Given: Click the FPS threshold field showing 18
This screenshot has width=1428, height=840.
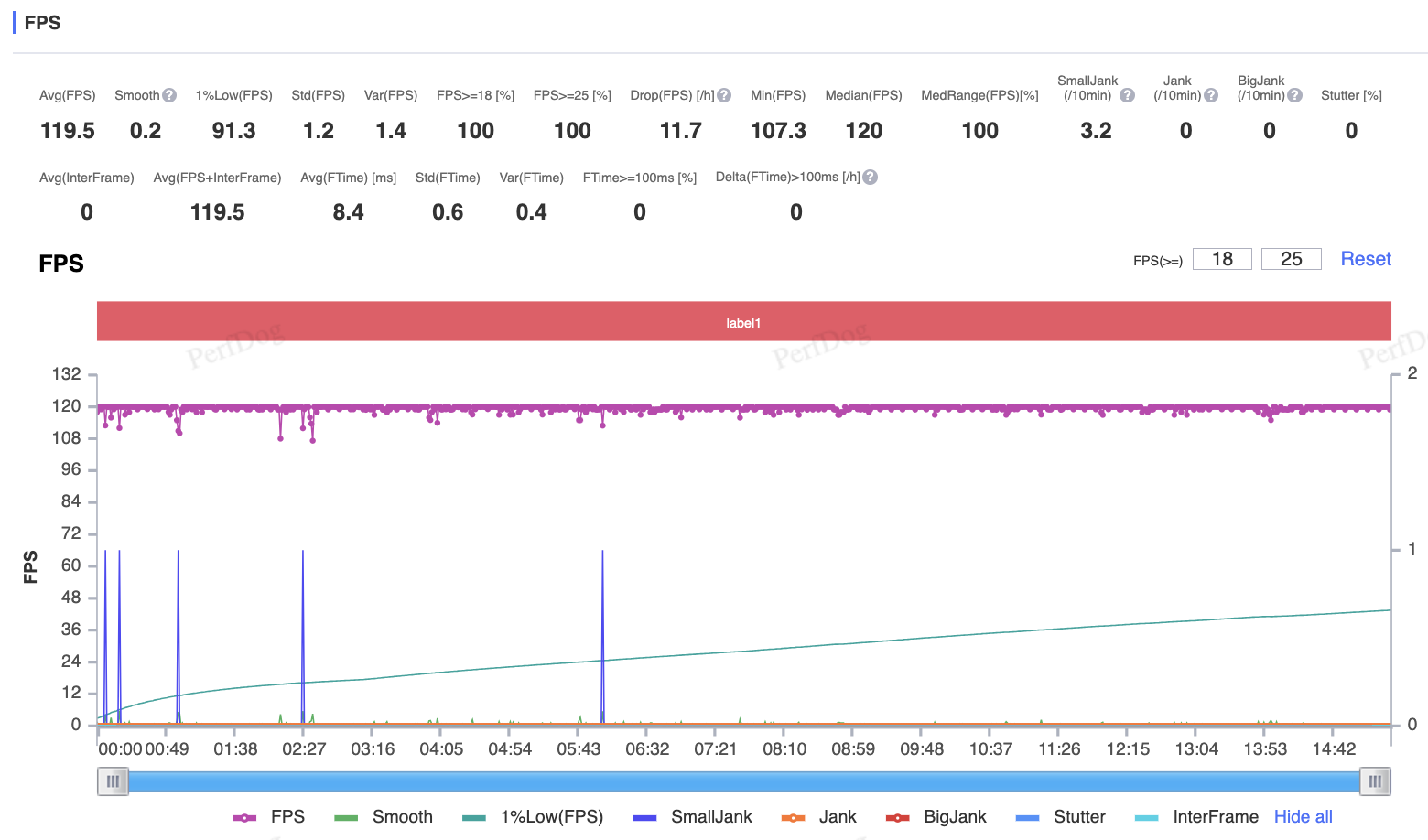Looking at the screenshot, I should [x=1222, y=259].
